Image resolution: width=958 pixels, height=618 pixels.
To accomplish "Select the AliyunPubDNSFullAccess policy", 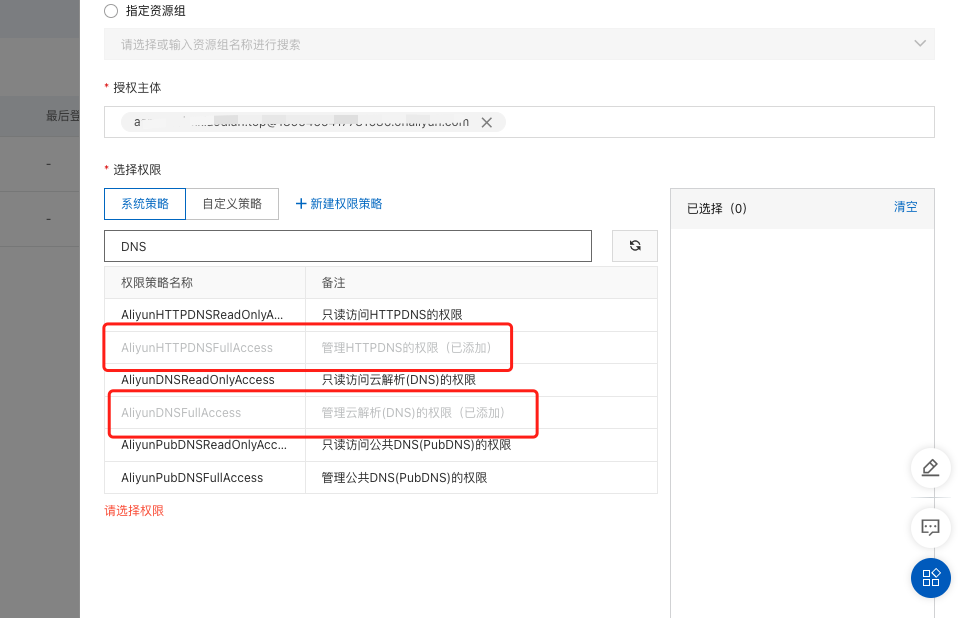I will click(381, 478).
